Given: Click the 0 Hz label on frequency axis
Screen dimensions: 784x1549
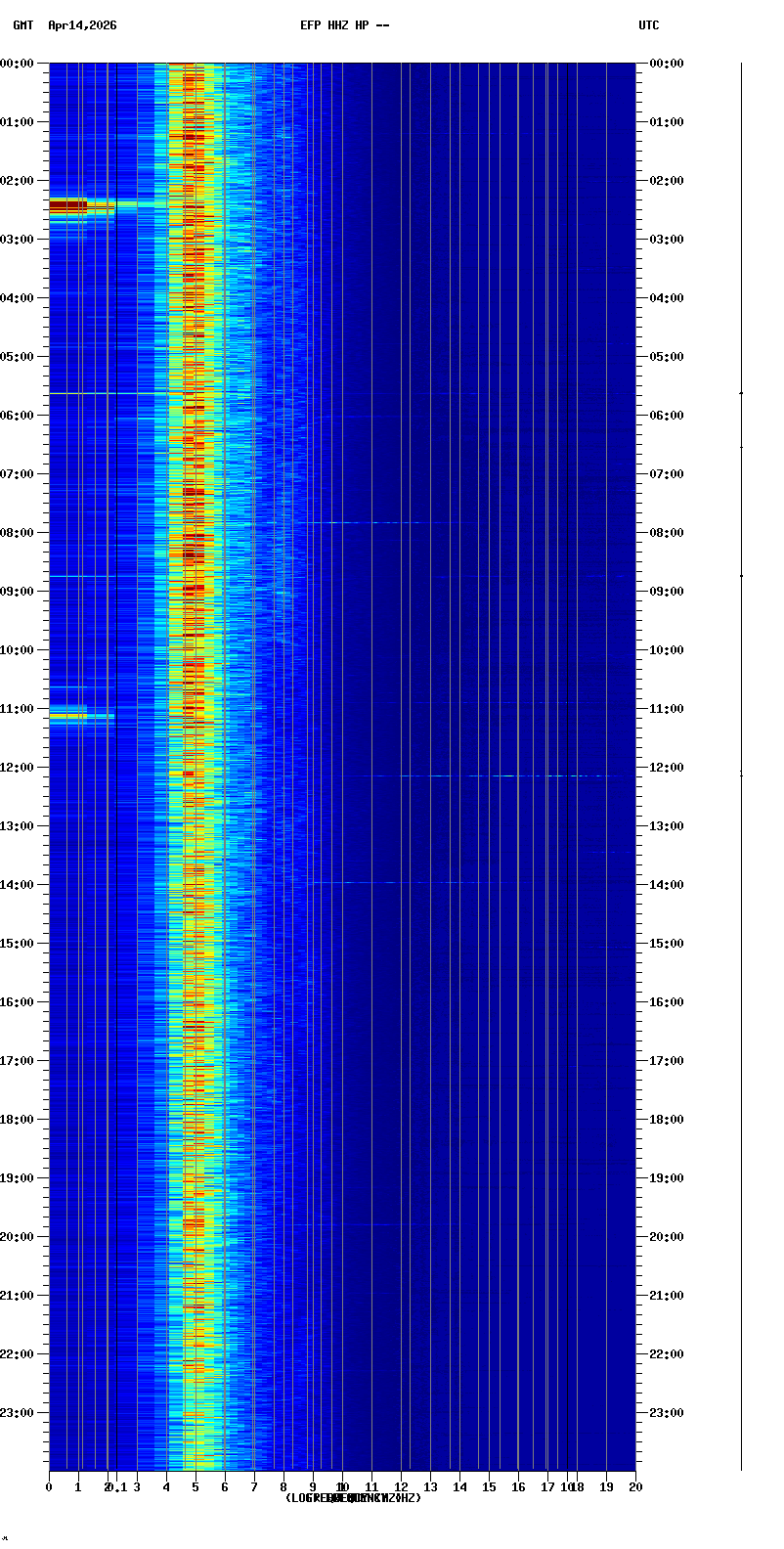Looking at the screenshot, I should coord(49,1487).
